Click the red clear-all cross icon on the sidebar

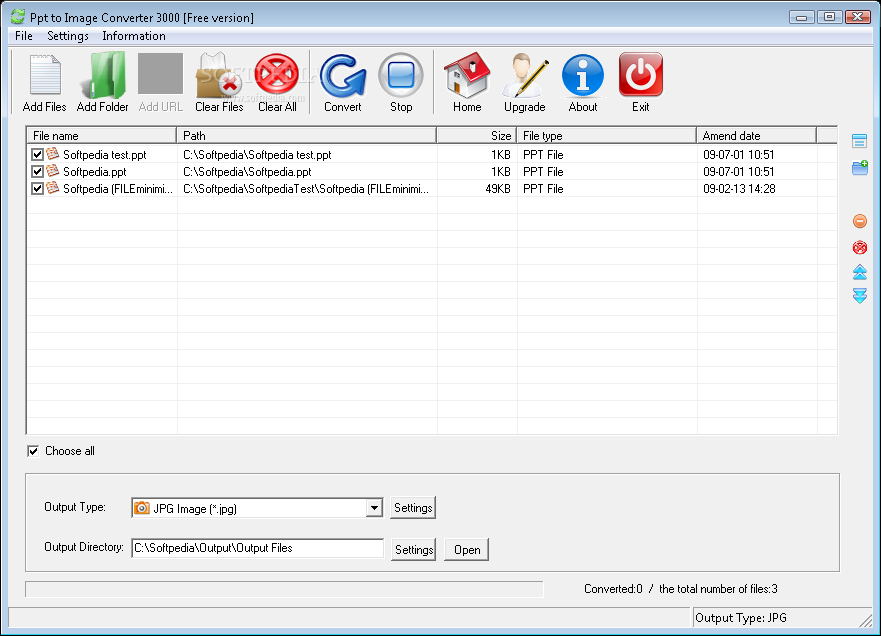(x=860, y=247)
